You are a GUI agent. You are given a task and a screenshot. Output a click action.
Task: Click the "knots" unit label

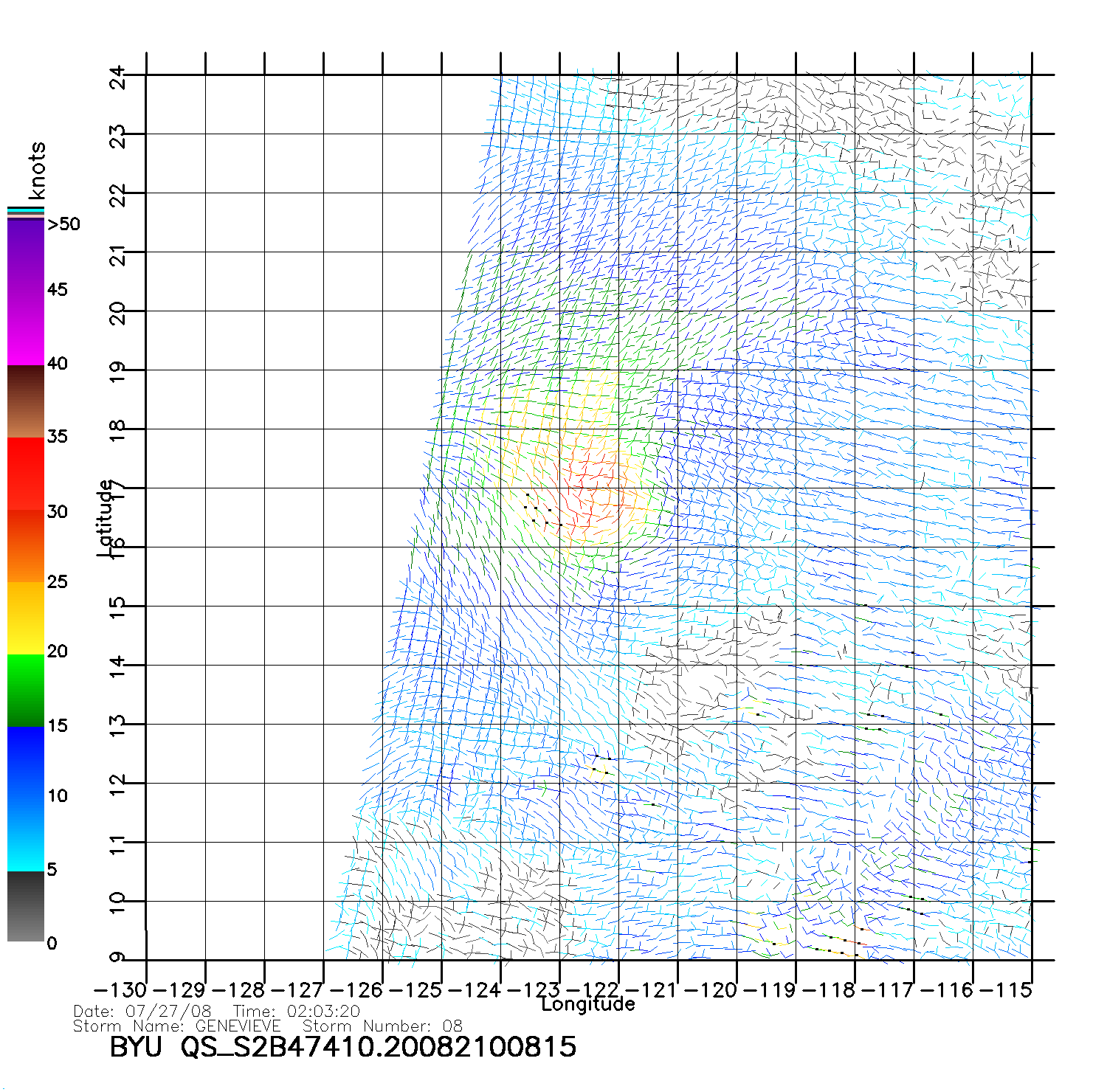click(x=36, y=170)
